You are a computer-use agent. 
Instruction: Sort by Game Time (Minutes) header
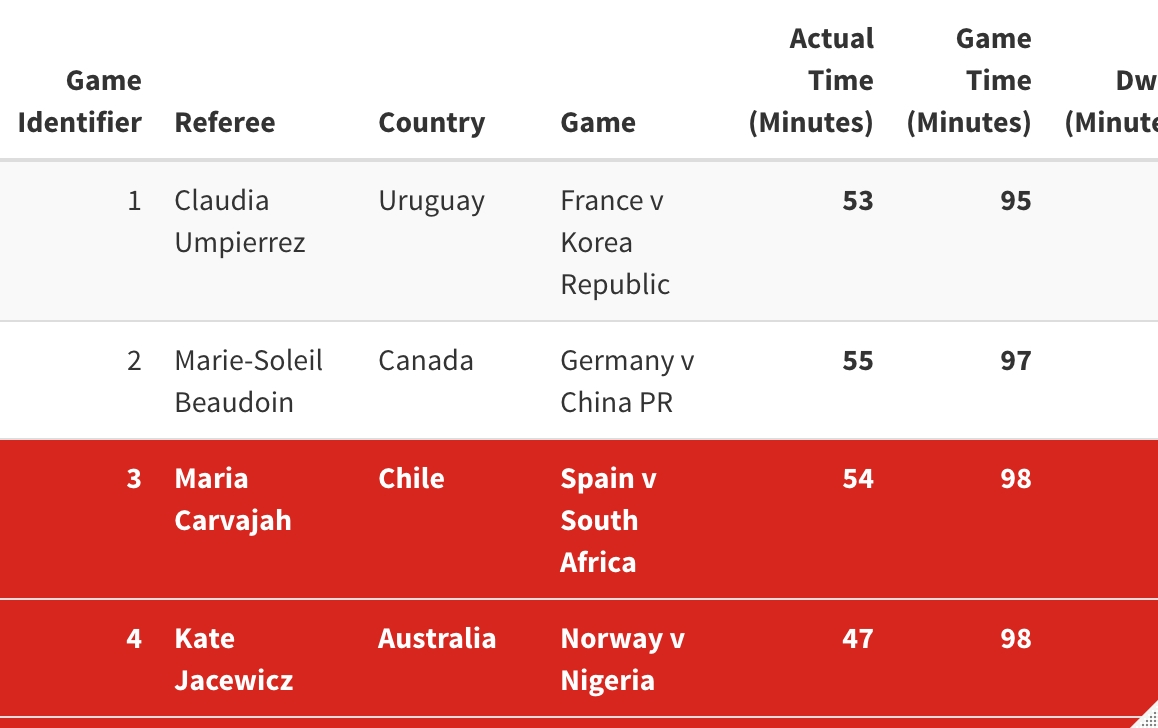[x=969, y=80]
